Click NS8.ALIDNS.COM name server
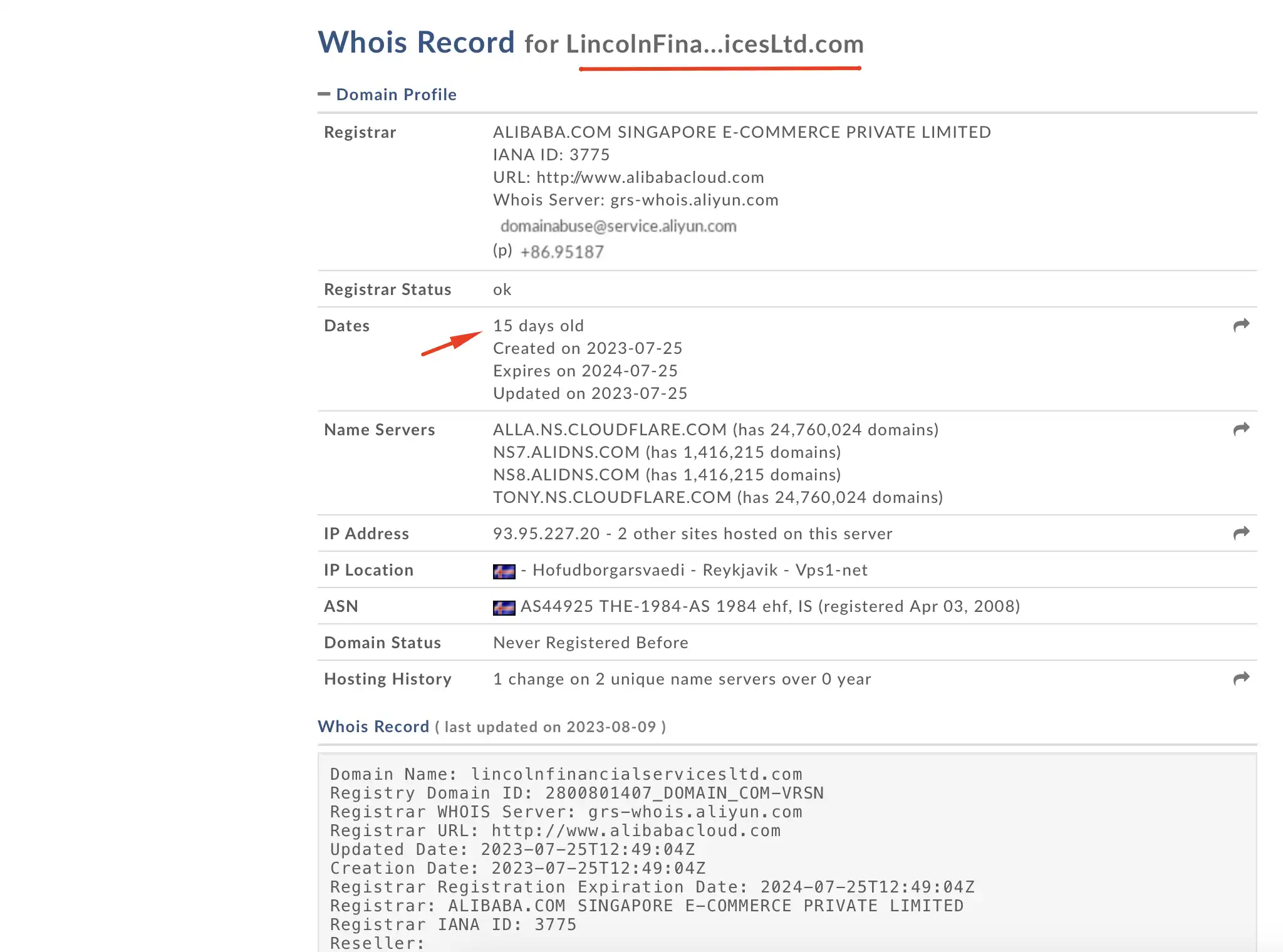 667,475
